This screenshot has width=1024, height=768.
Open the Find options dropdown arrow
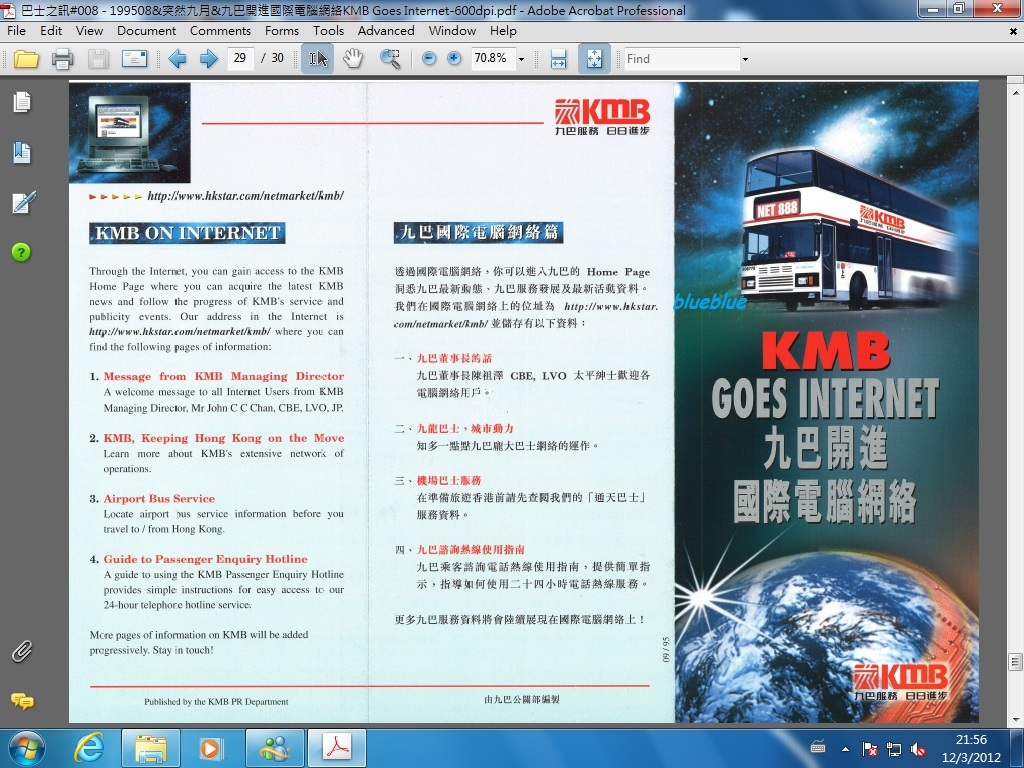click(745, 59)
